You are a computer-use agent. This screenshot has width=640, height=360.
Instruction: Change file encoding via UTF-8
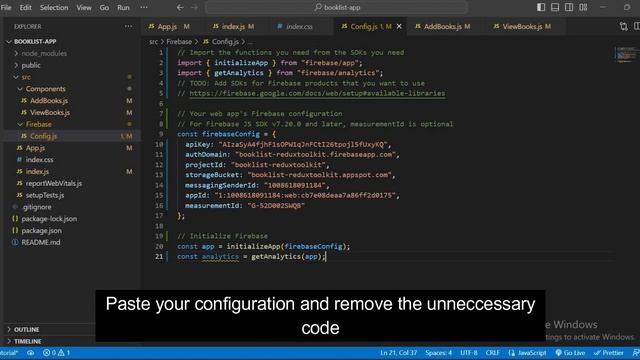coord(469,353)
